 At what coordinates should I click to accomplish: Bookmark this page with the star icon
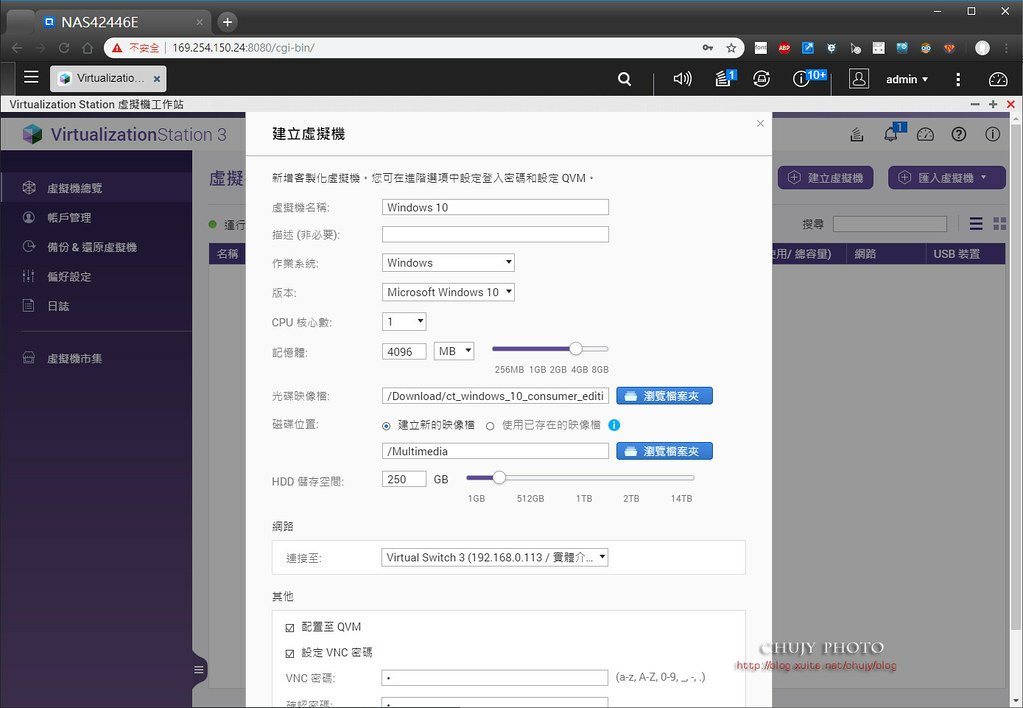click(731, 48)
